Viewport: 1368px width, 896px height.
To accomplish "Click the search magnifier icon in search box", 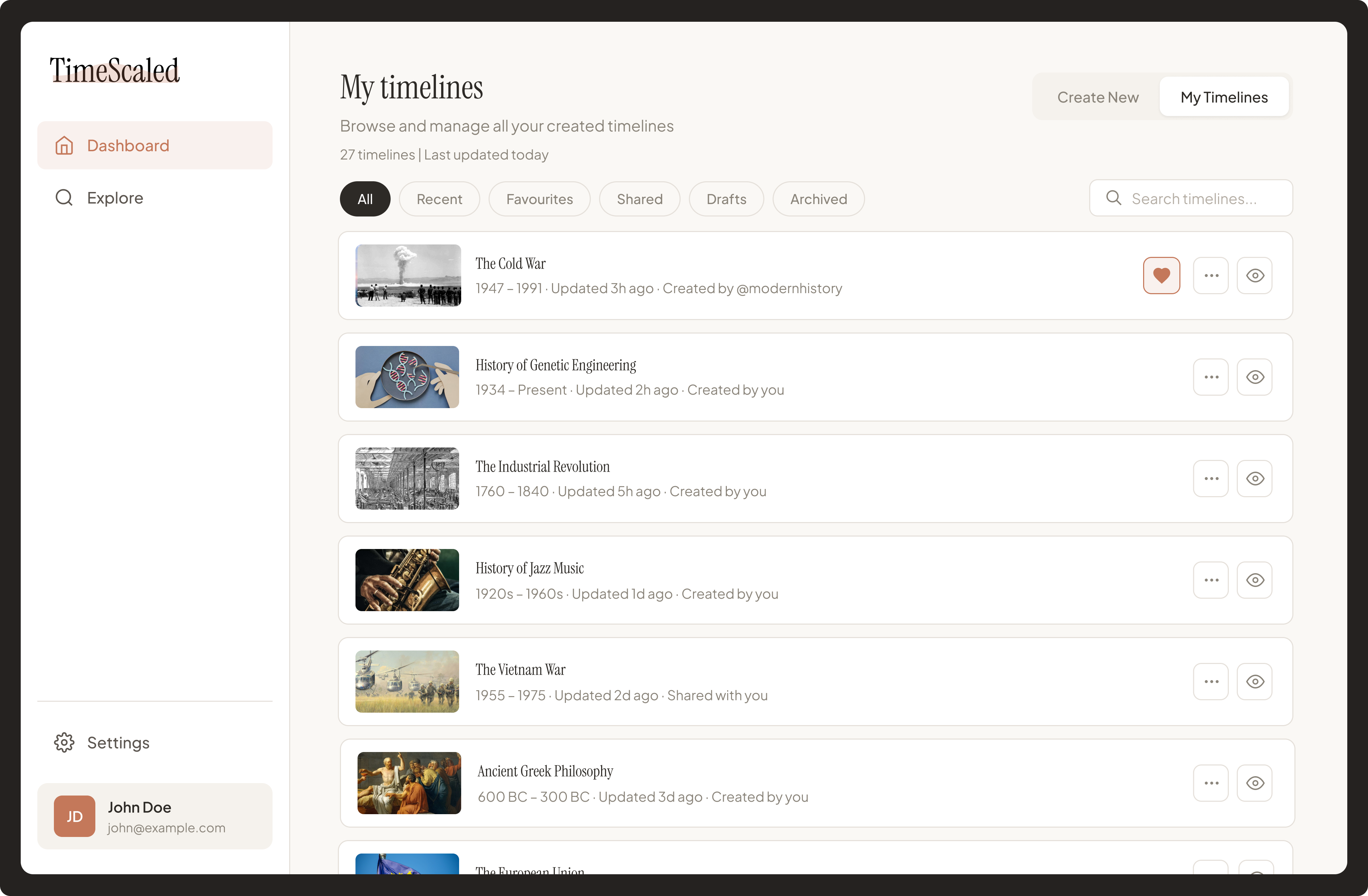I will pyautogui.click(x=1113, y=198).
